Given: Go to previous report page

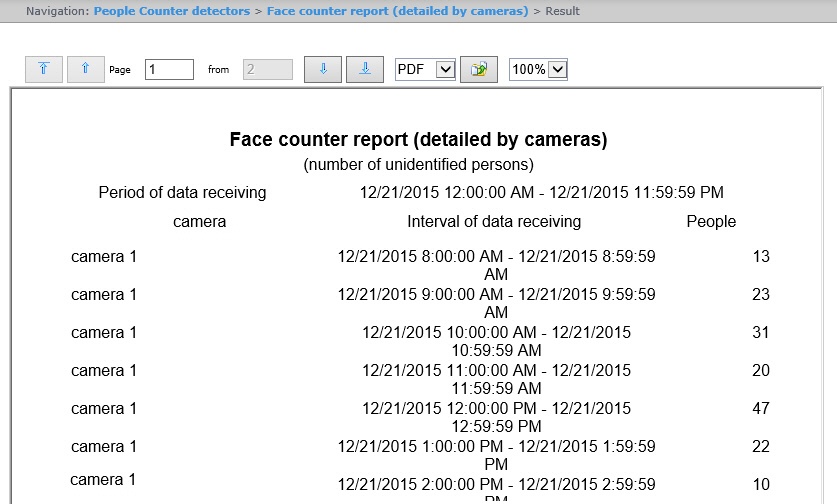Looking at the screenshot, I should point(86,70).
